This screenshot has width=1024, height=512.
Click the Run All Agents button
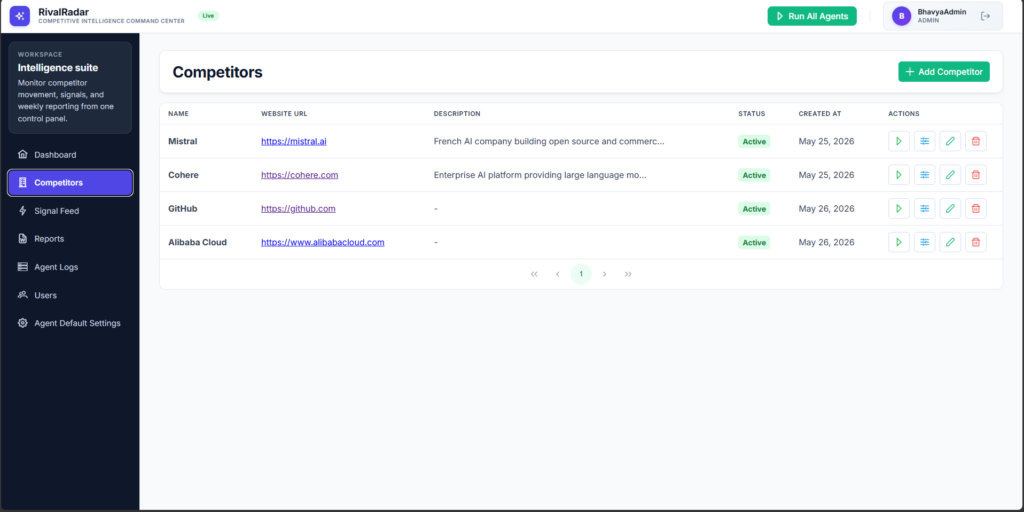[812, 16]
